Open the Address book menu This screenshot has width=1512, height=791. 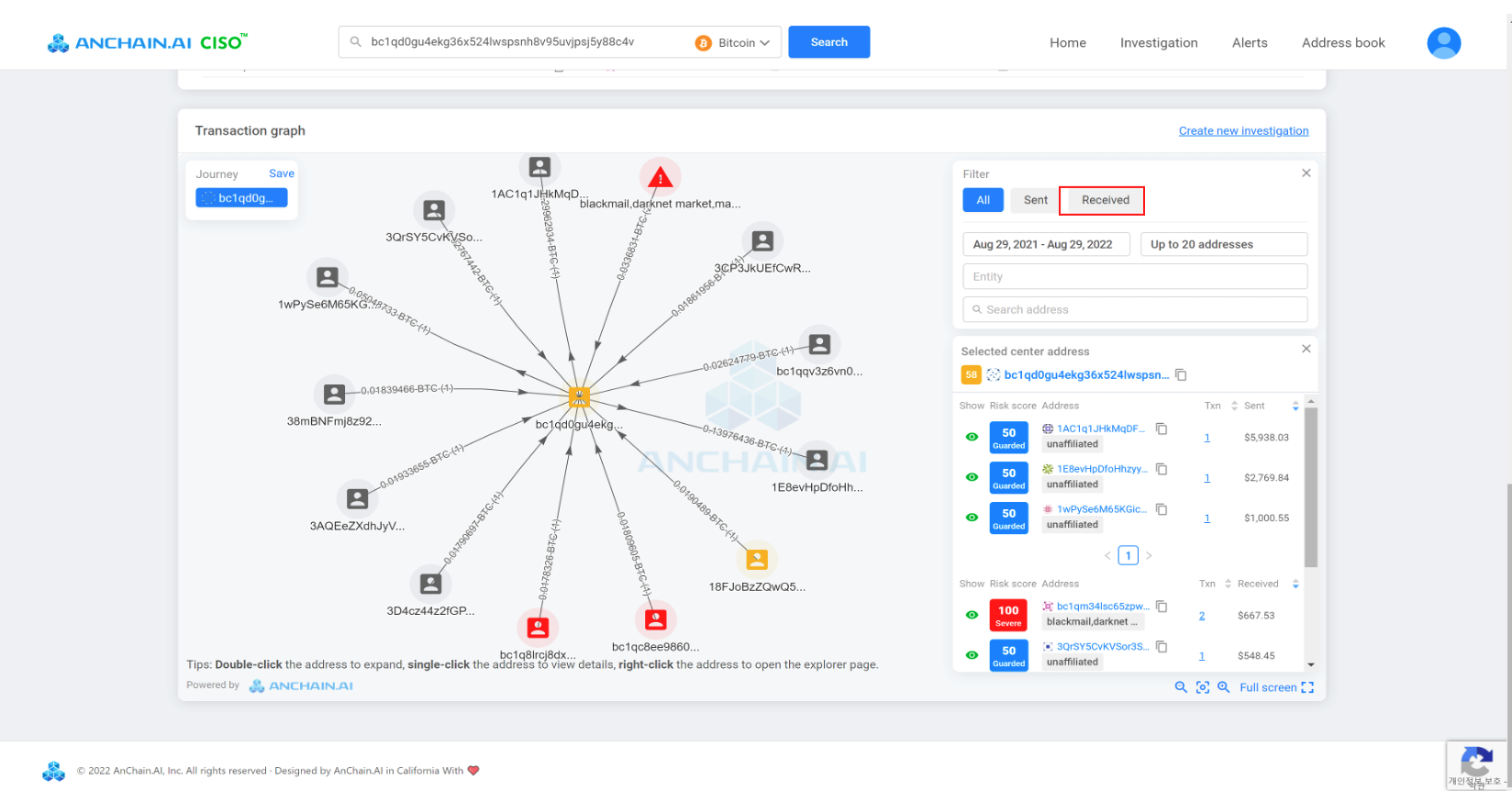coord(1343,42)
